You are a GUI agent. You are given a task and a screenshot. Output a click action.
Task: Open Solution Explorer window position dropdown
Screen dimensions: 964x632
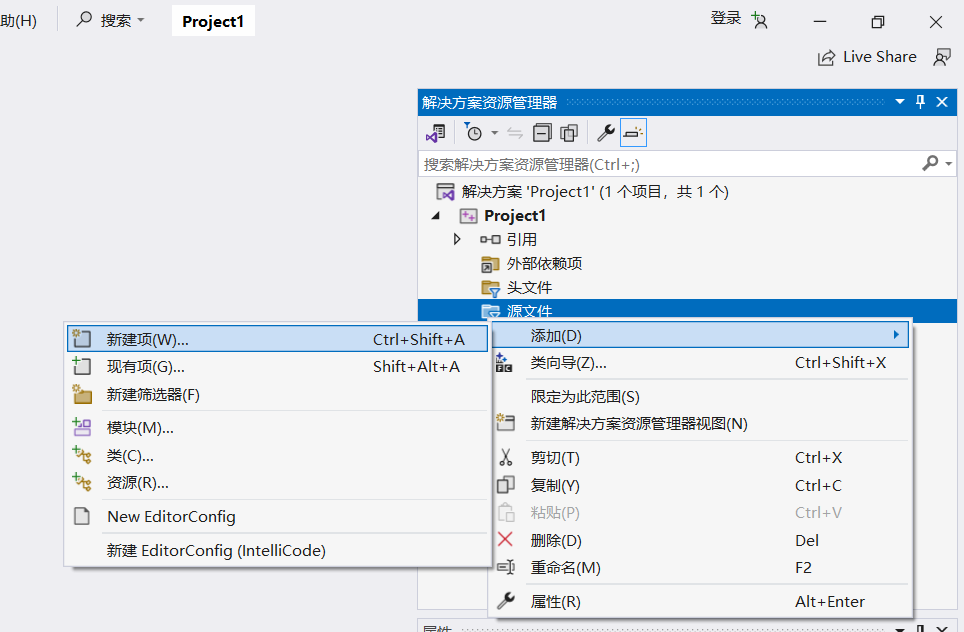(x=900, y=102)
